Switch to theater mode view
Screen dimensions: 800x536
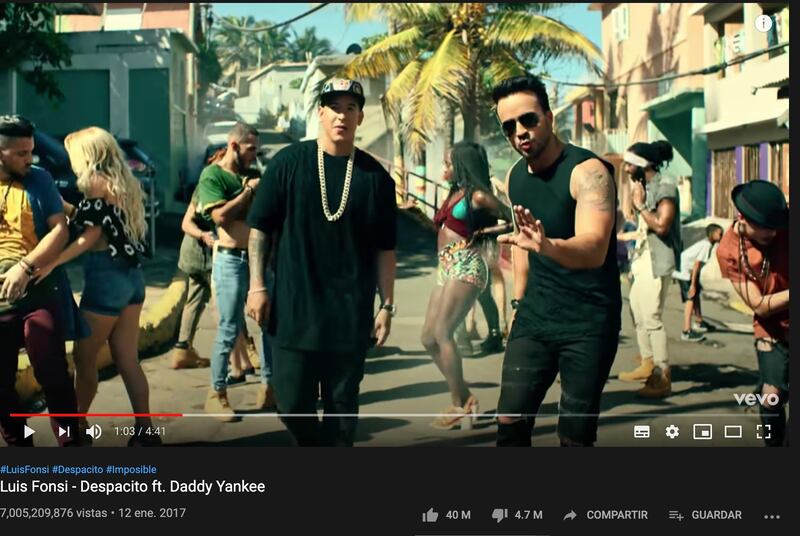coord(733,431)
